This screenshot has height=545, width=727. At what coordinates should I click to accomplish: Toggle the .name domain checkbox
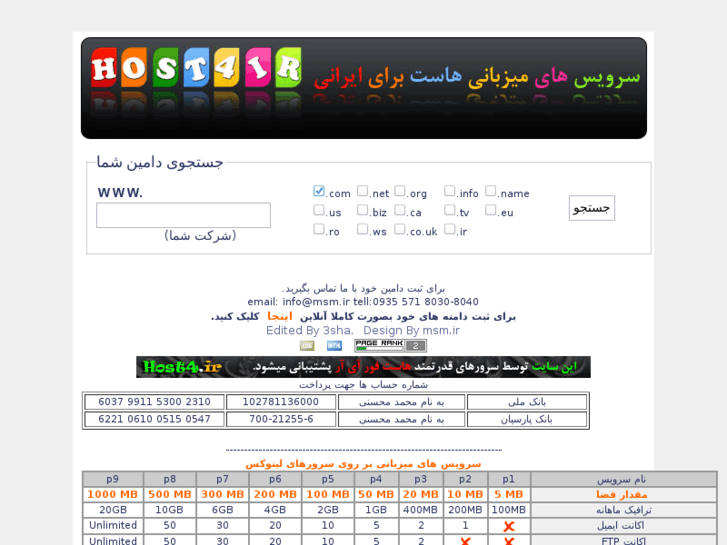point(491,191)
